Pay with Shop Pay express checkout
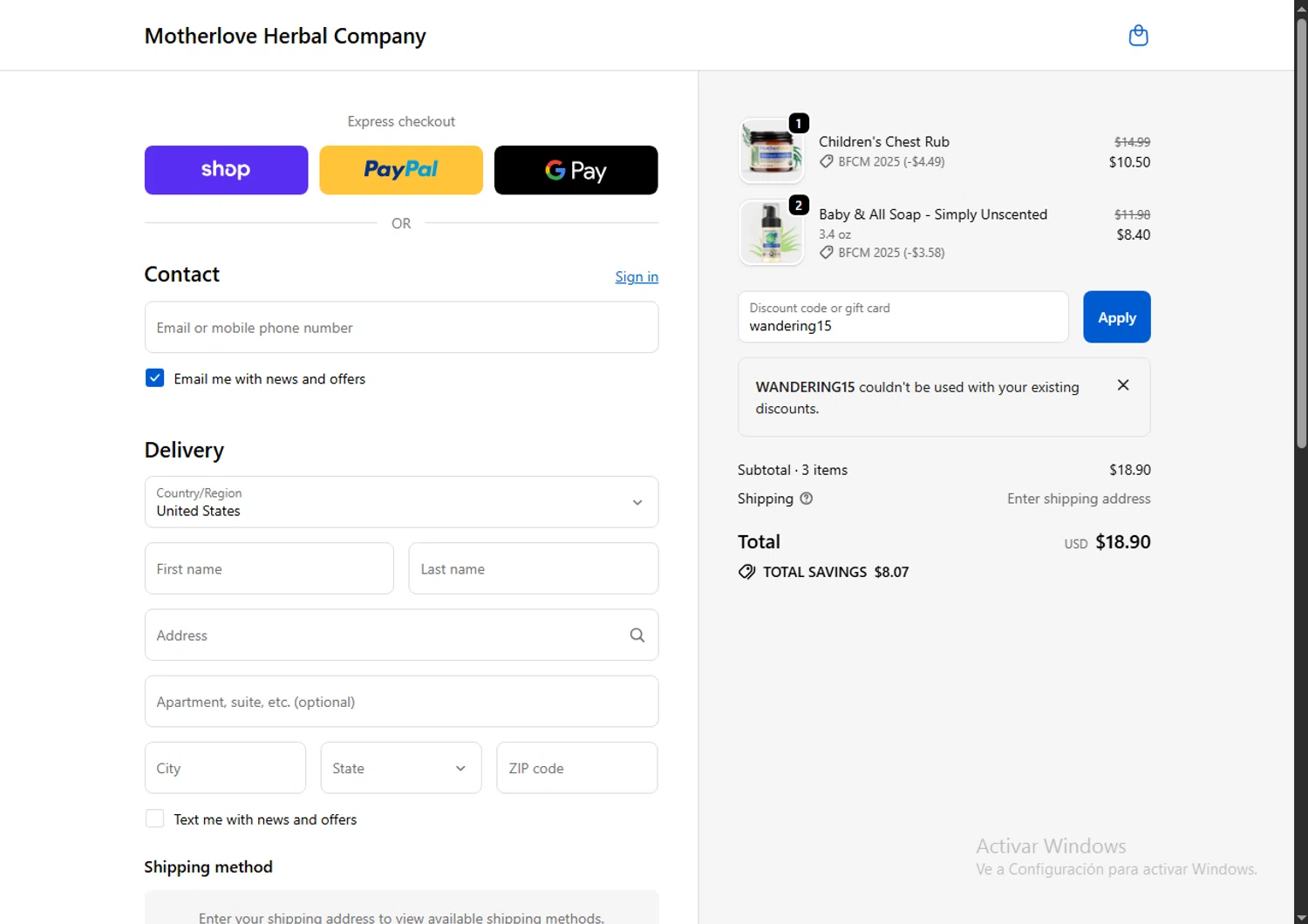 (x=226, y=170)
